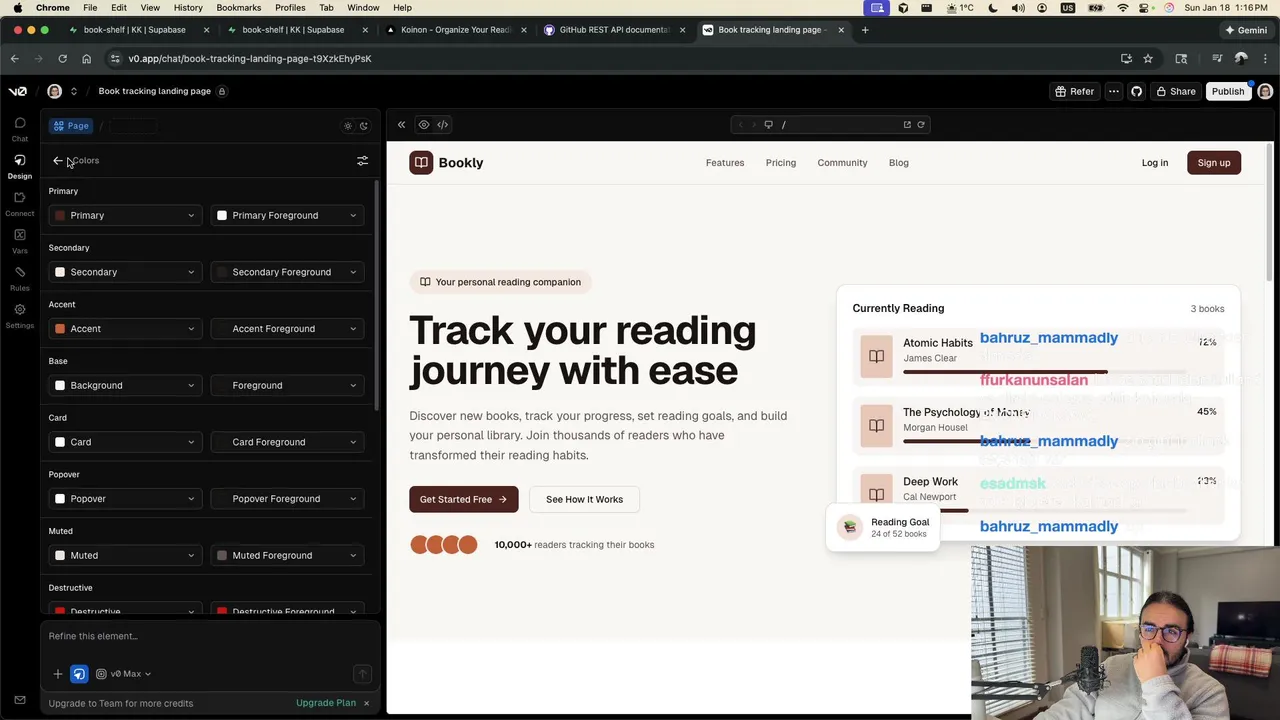Switch to light theme mode
1280x720 pixels.
pos(347,126)
